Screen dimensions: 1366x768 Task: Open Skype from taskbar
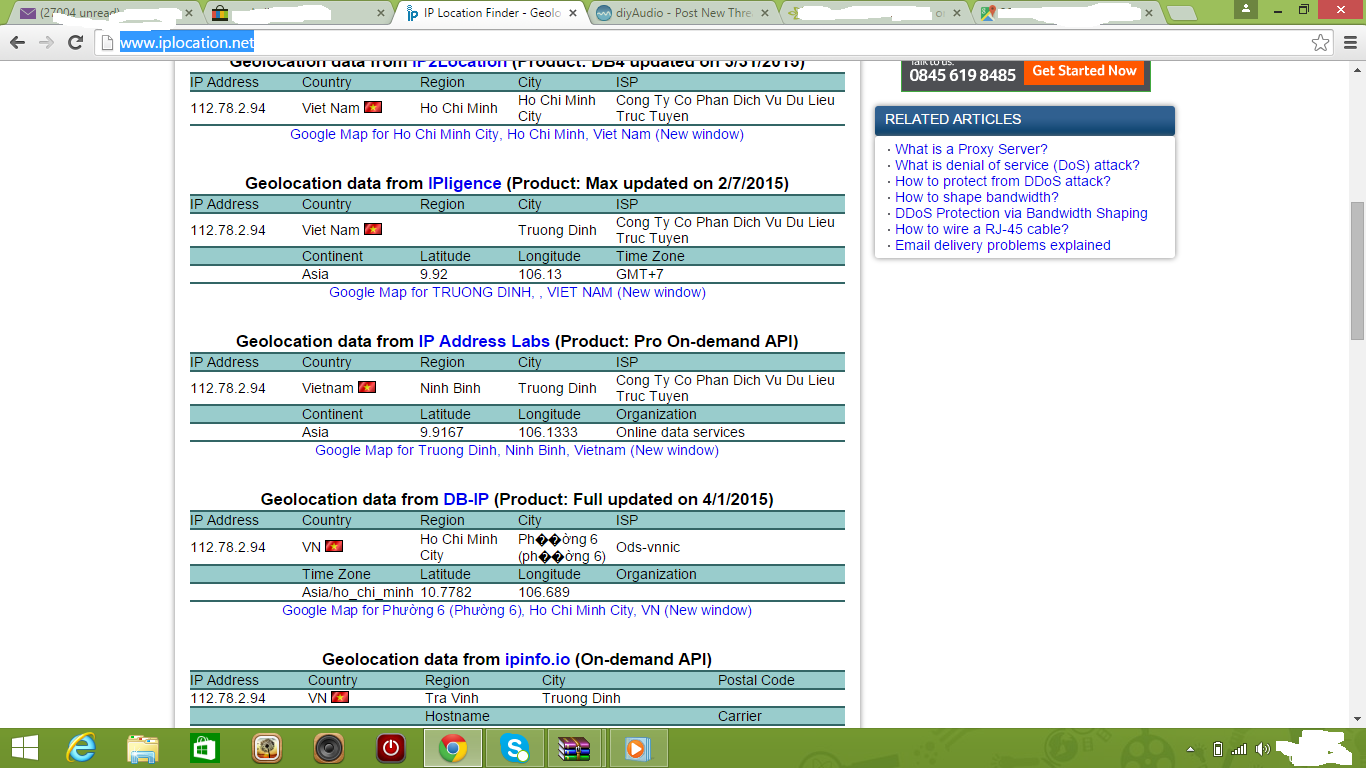click(515, 748)
